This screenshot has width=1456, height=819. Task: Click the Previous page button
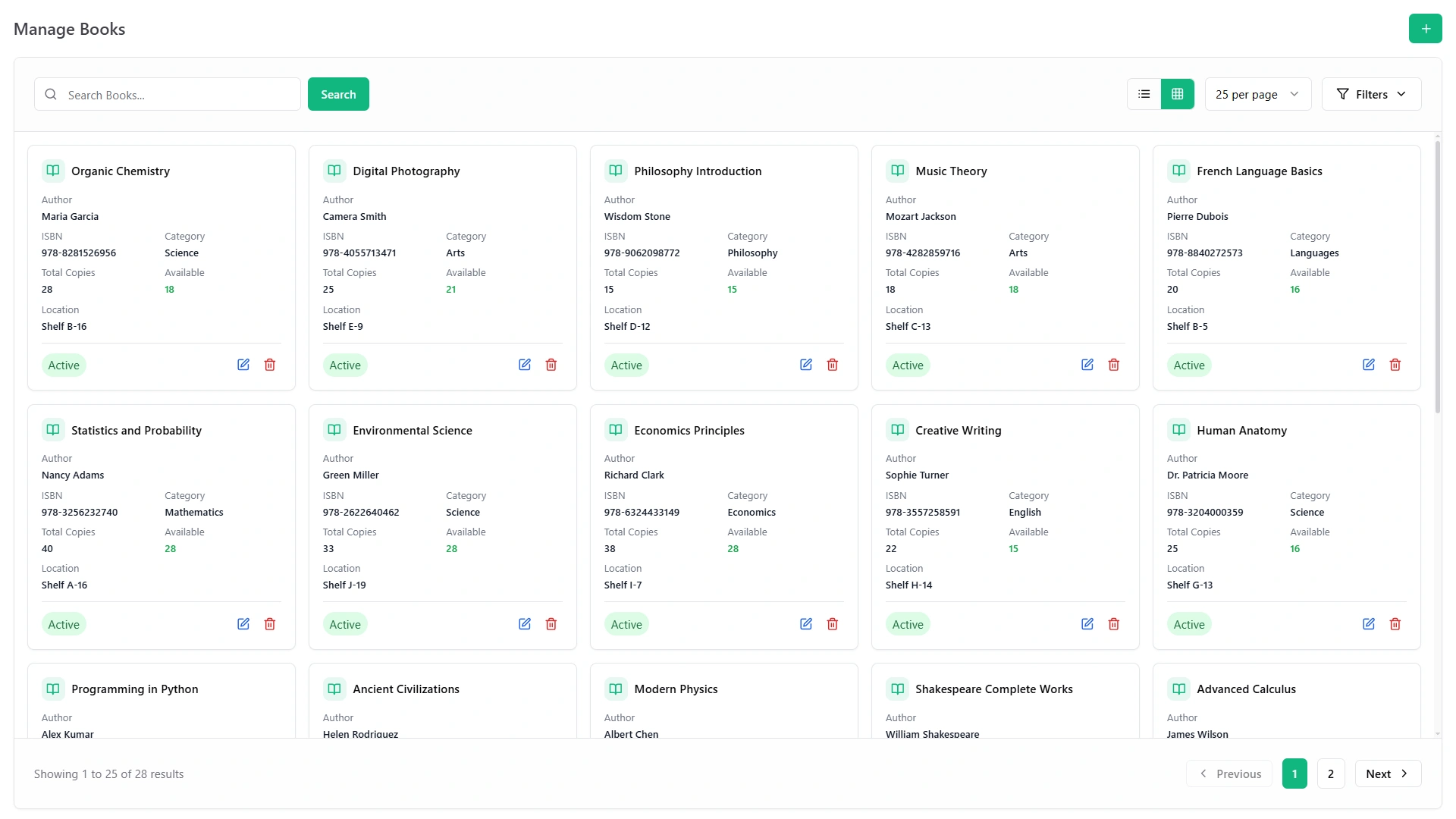(1229, 773)
